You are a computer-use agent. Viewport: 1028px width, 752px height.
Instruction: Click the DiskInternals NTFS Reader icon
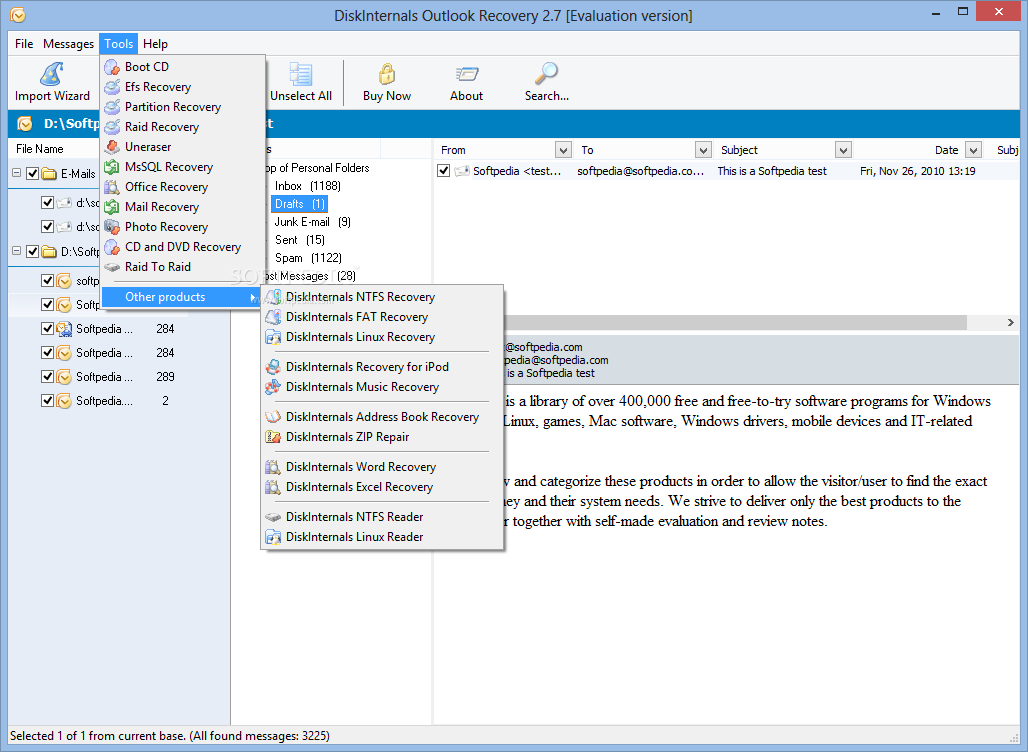point(273,517)
